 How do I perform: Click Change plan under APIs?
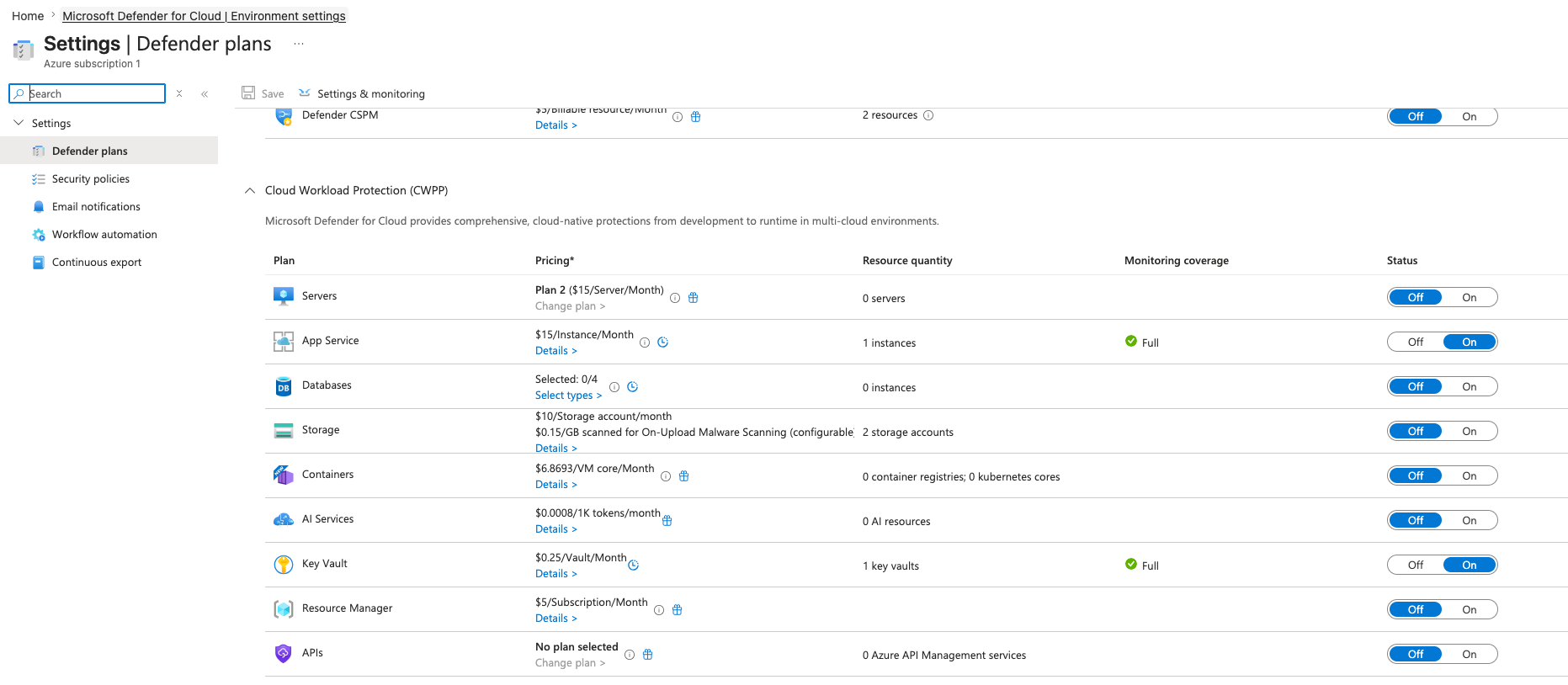click(570, 663)
